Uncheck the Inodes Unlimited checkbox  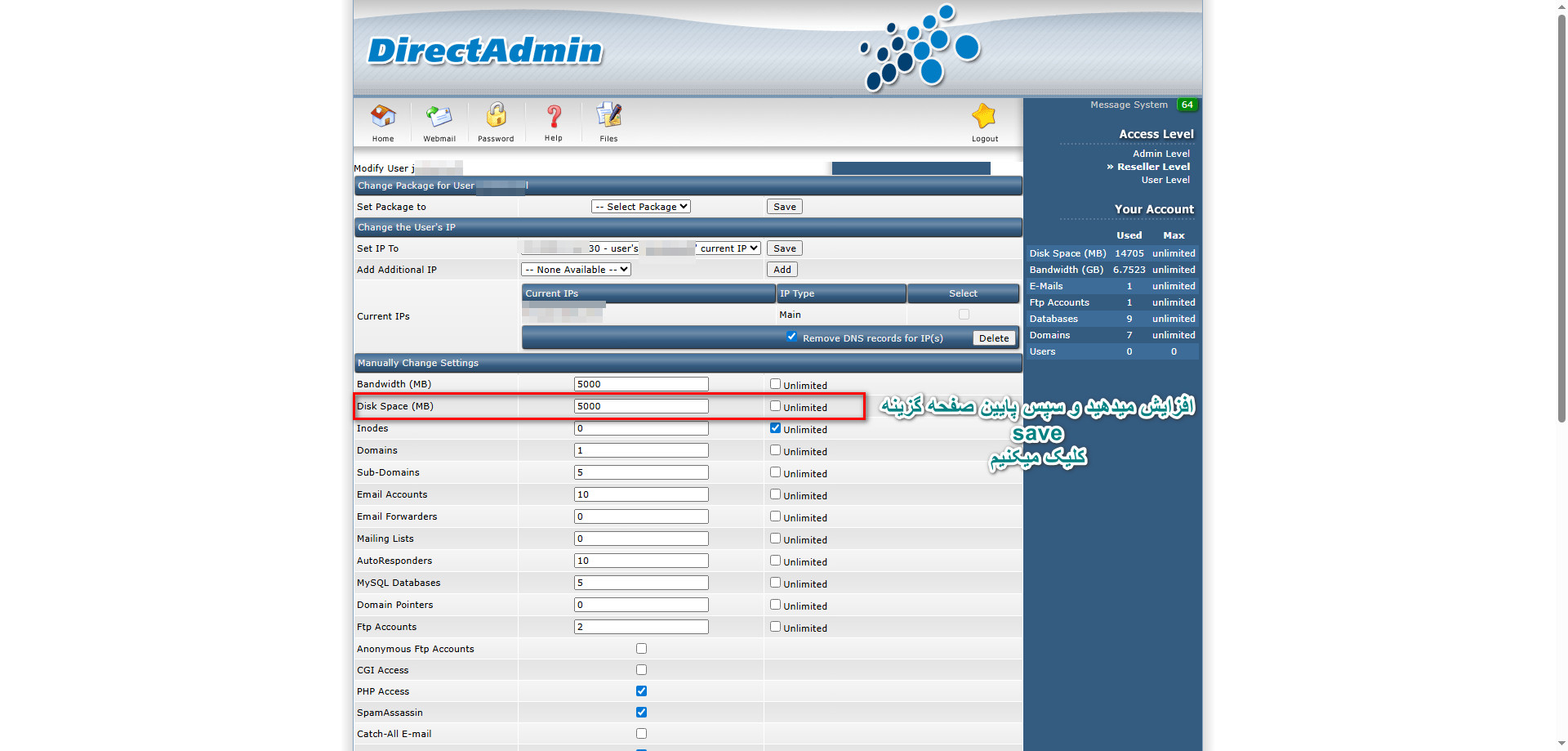[775, 428]
